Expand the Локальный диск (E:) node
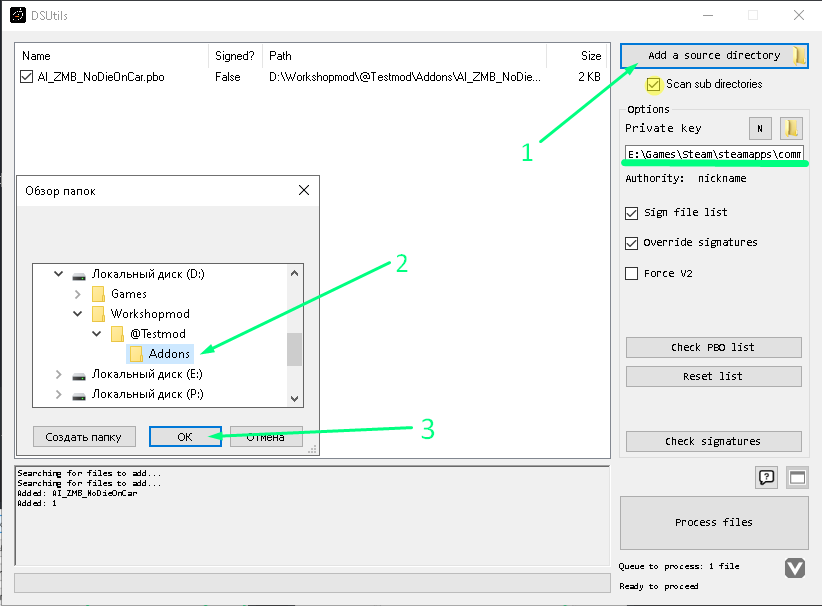 point(59,374)
